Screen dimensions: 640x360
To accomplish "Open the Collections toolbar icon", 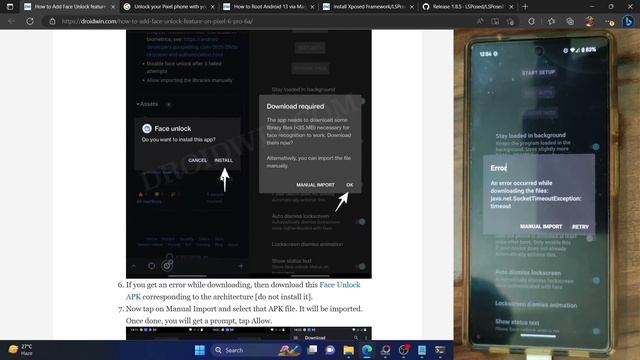I will tap(570, 21).
